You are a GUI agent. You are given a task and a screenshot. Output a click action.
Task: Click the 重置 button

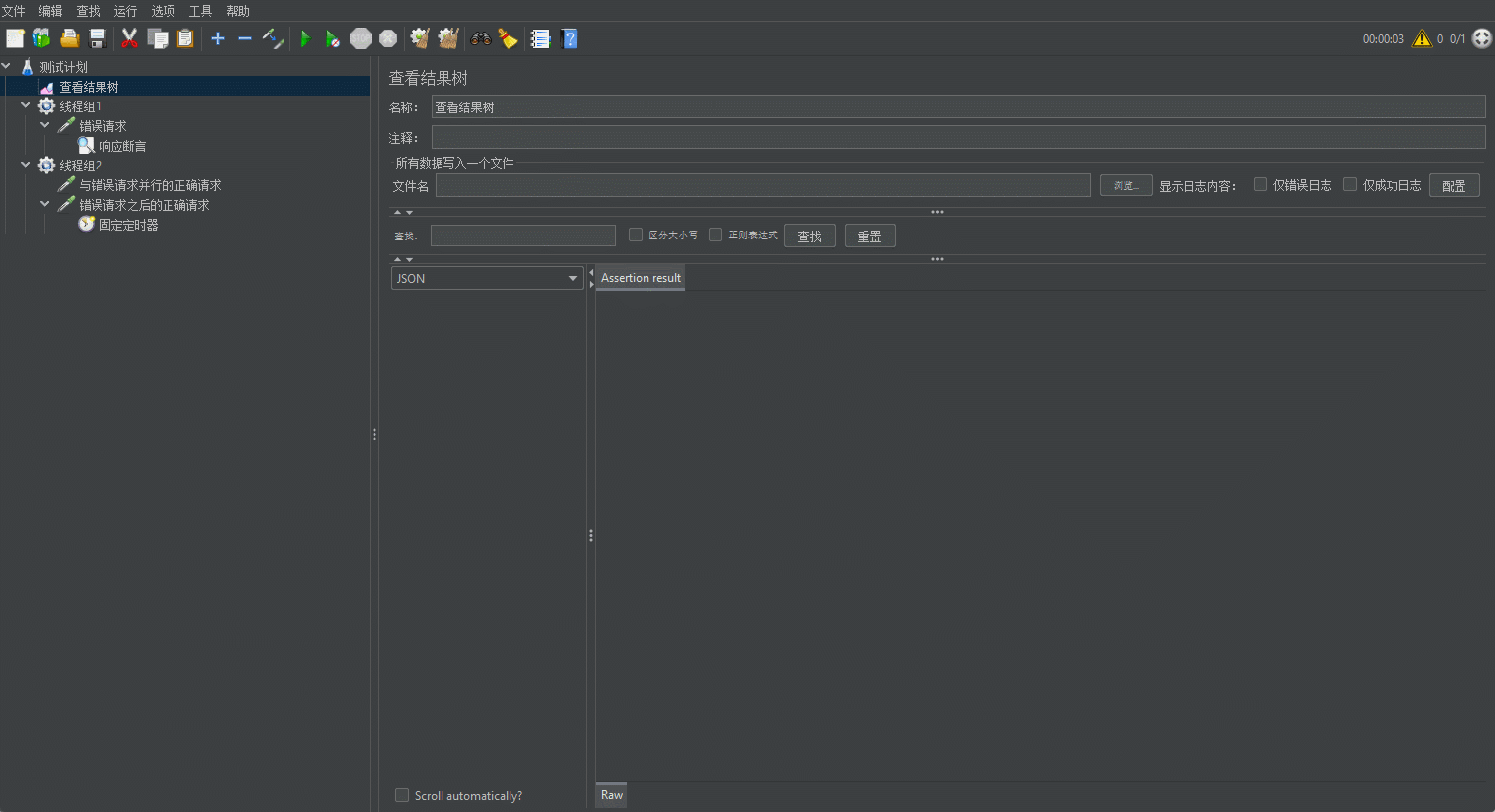click(x=869, y=237)
